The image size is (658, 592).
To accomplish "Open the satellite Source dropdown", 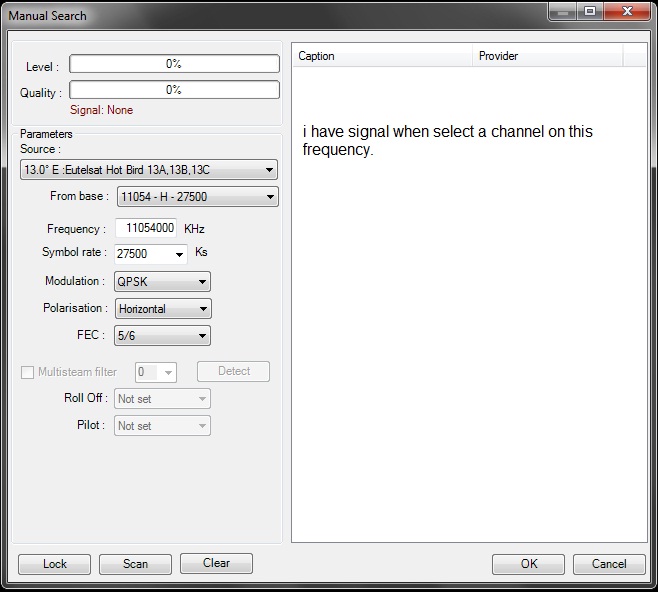I will pyautogui.click(x=148, y=170).
